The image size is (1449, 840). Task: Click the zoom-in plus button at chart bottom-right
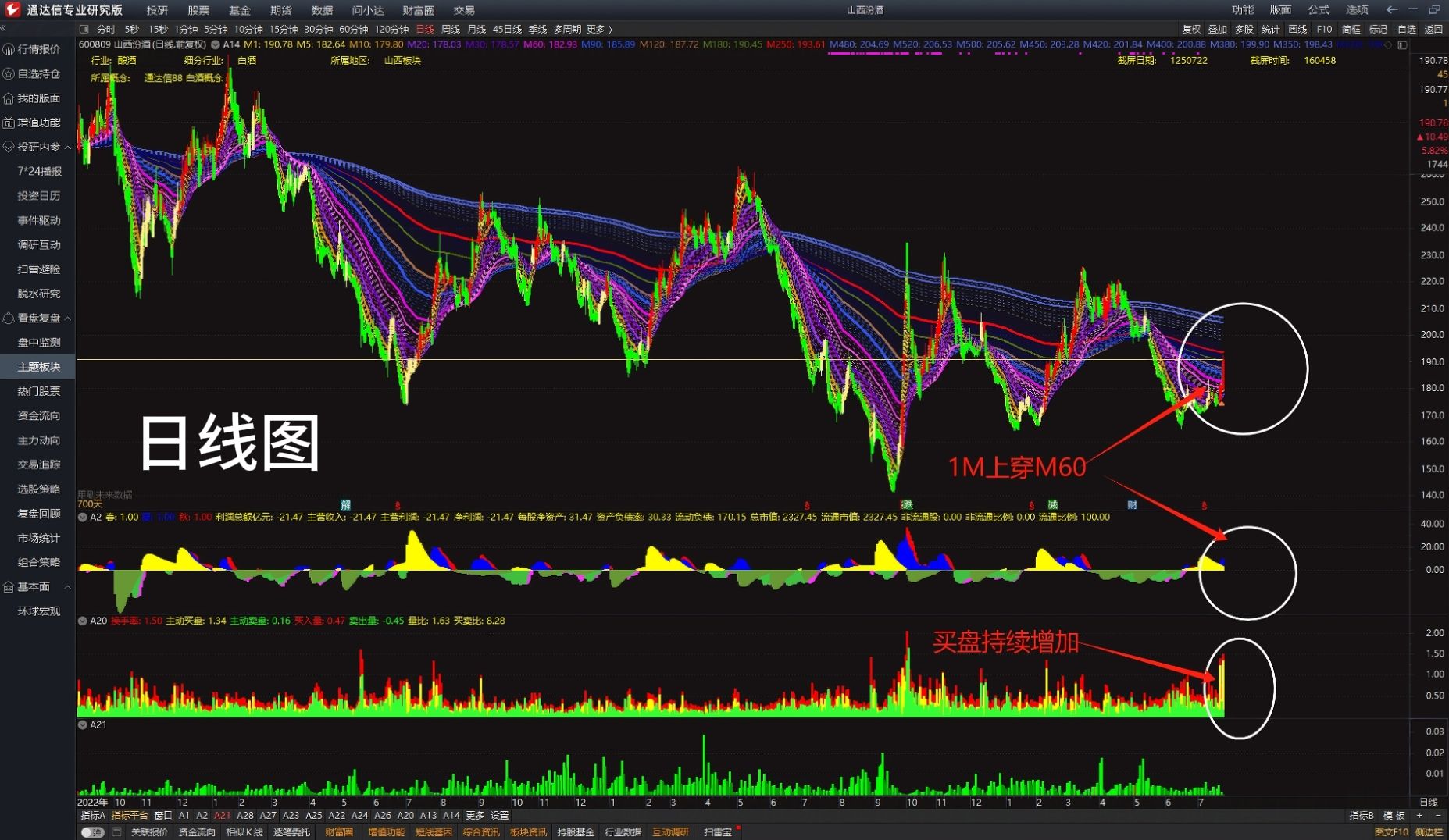coord(1419,815)
